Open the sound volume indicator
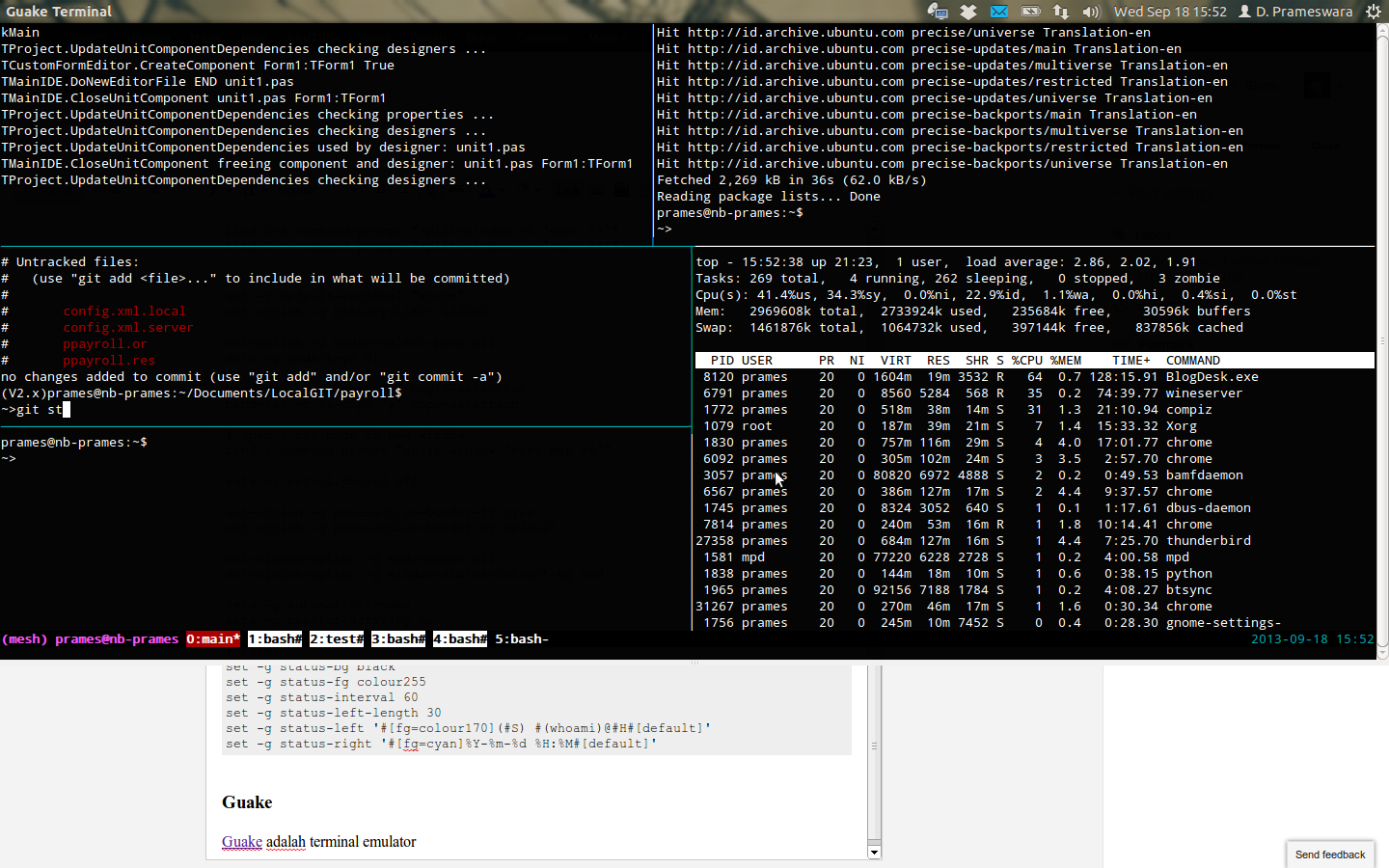 1091,12
